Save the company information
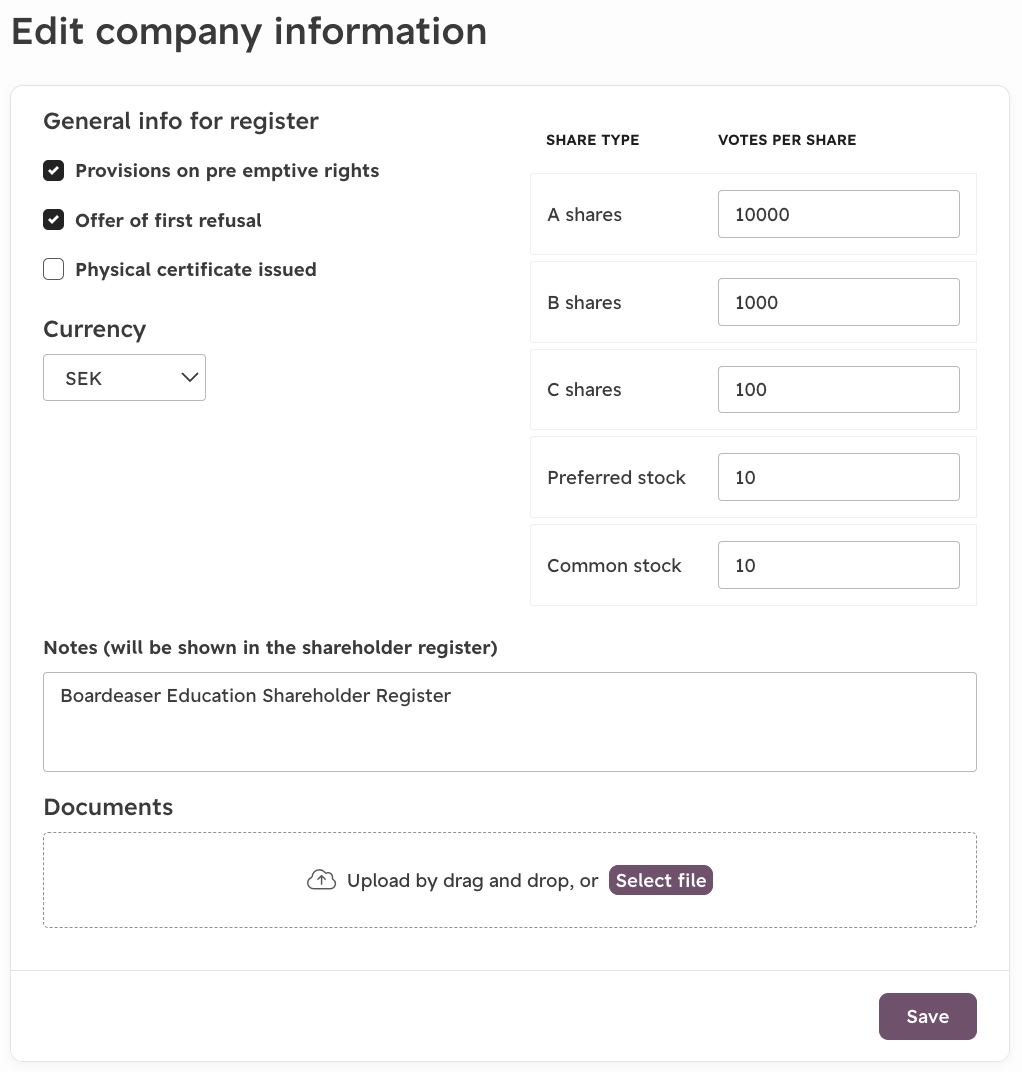This screenshot has width=1022, height=1072. point(927,1016)
